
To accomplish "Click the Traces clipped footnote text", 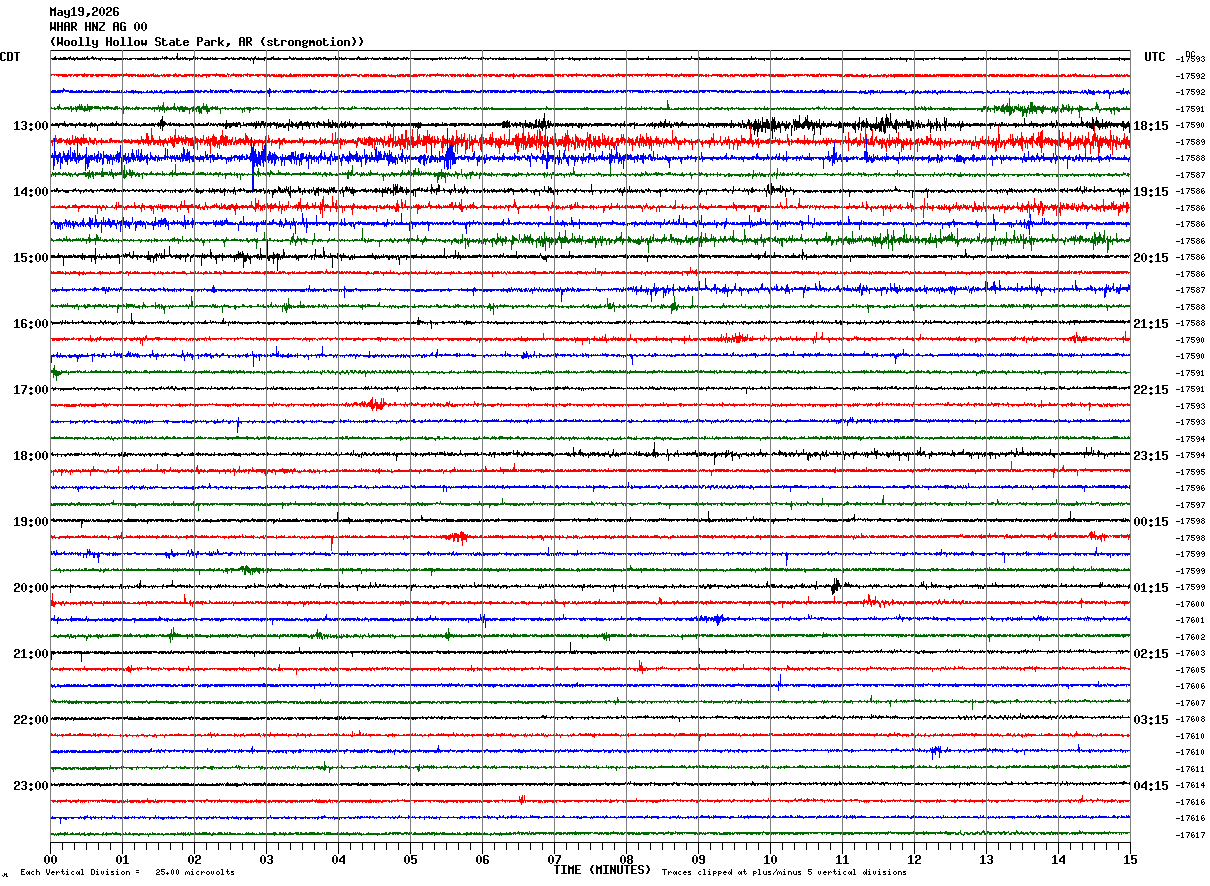I will click(784, 872).
